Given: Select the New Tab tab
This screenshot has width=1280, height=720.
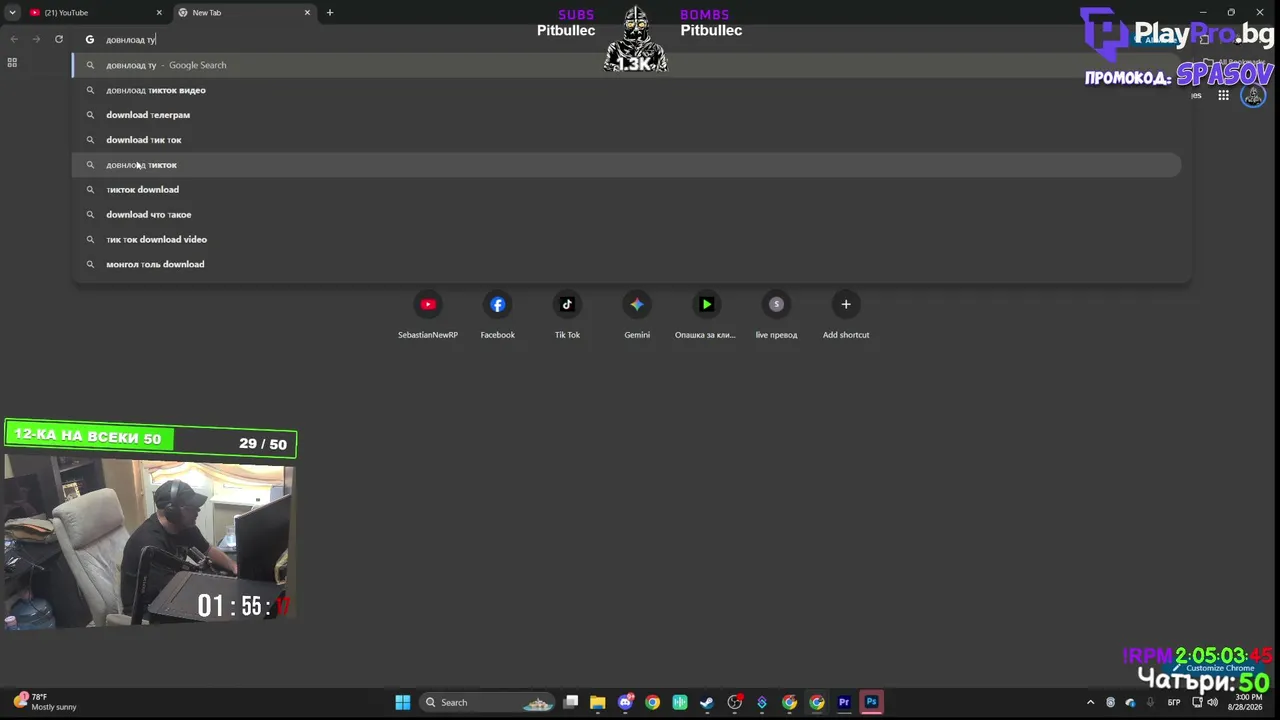Looking at the screenshot, I should pos(243,12).
